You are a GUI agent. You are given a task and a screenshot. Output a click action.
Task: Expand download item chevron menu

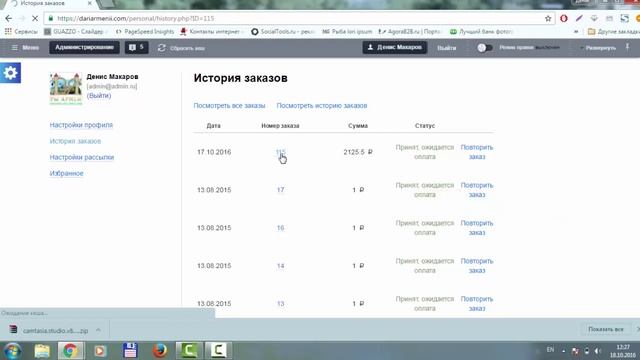point(98,330)
